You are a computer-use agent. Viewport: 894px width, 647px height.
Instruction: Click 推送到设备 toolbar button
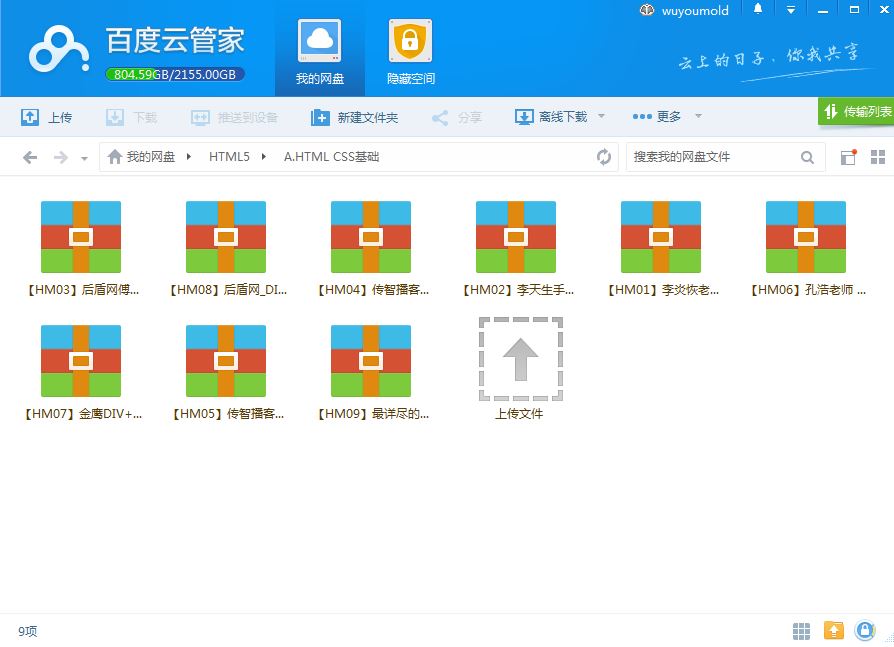tap(234, 117)
